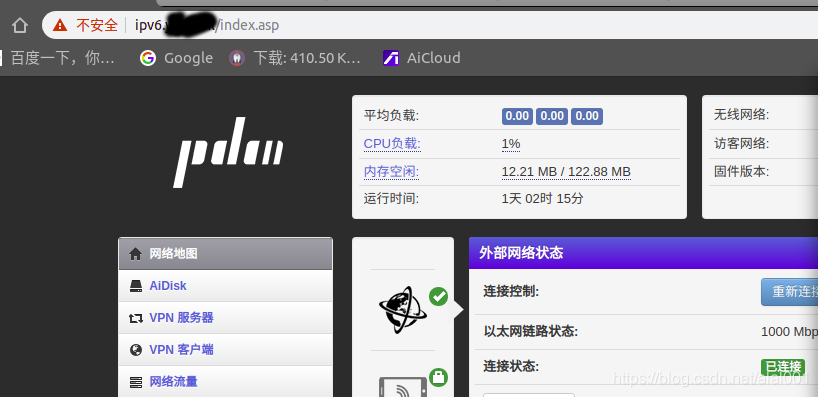The image size is (818, 397).
Task: Click the globe icon beside VPN 客户端
Action: (x=136, y=350)
